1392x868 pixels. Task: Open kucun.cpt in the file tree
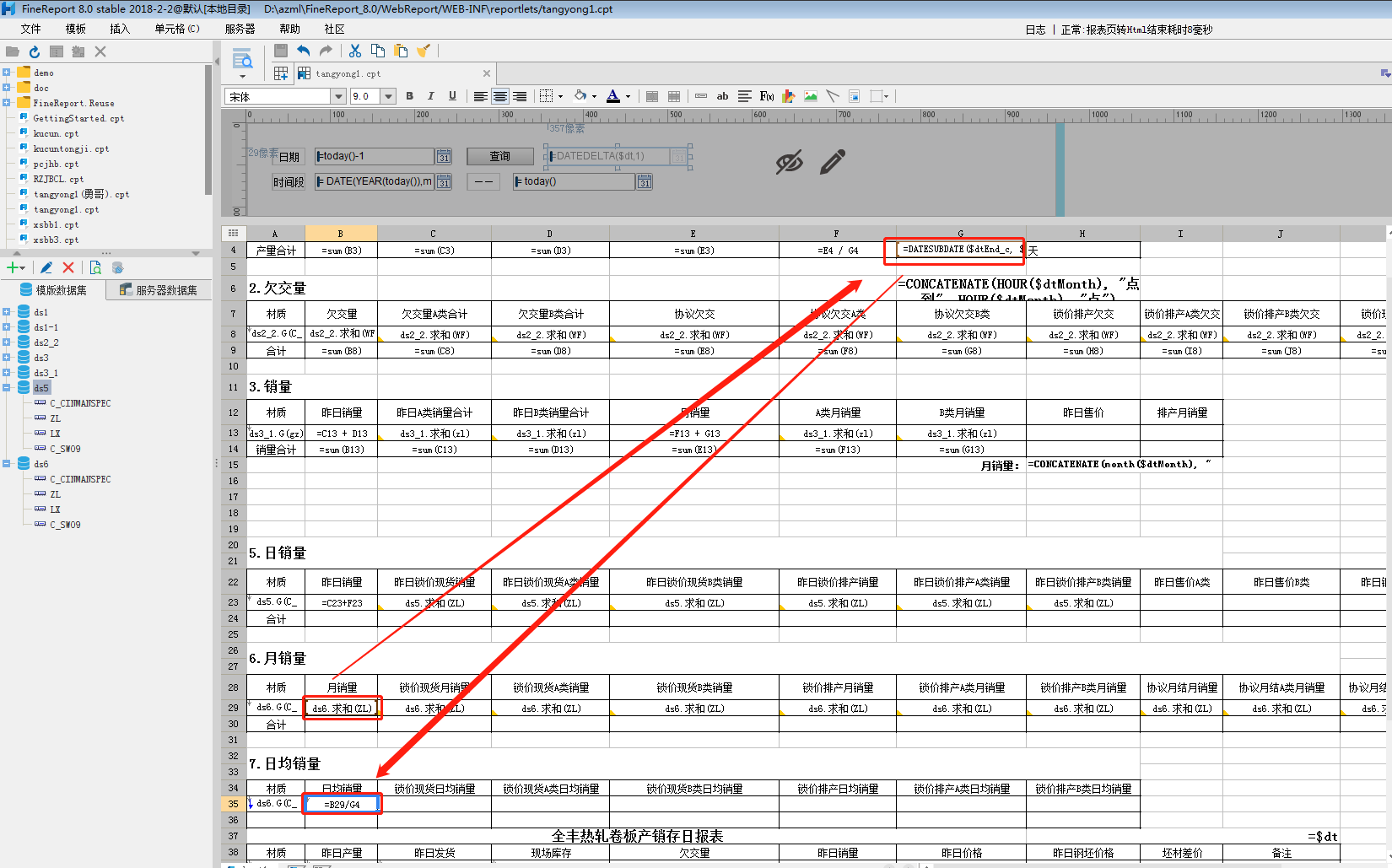[x=56, y=133]
